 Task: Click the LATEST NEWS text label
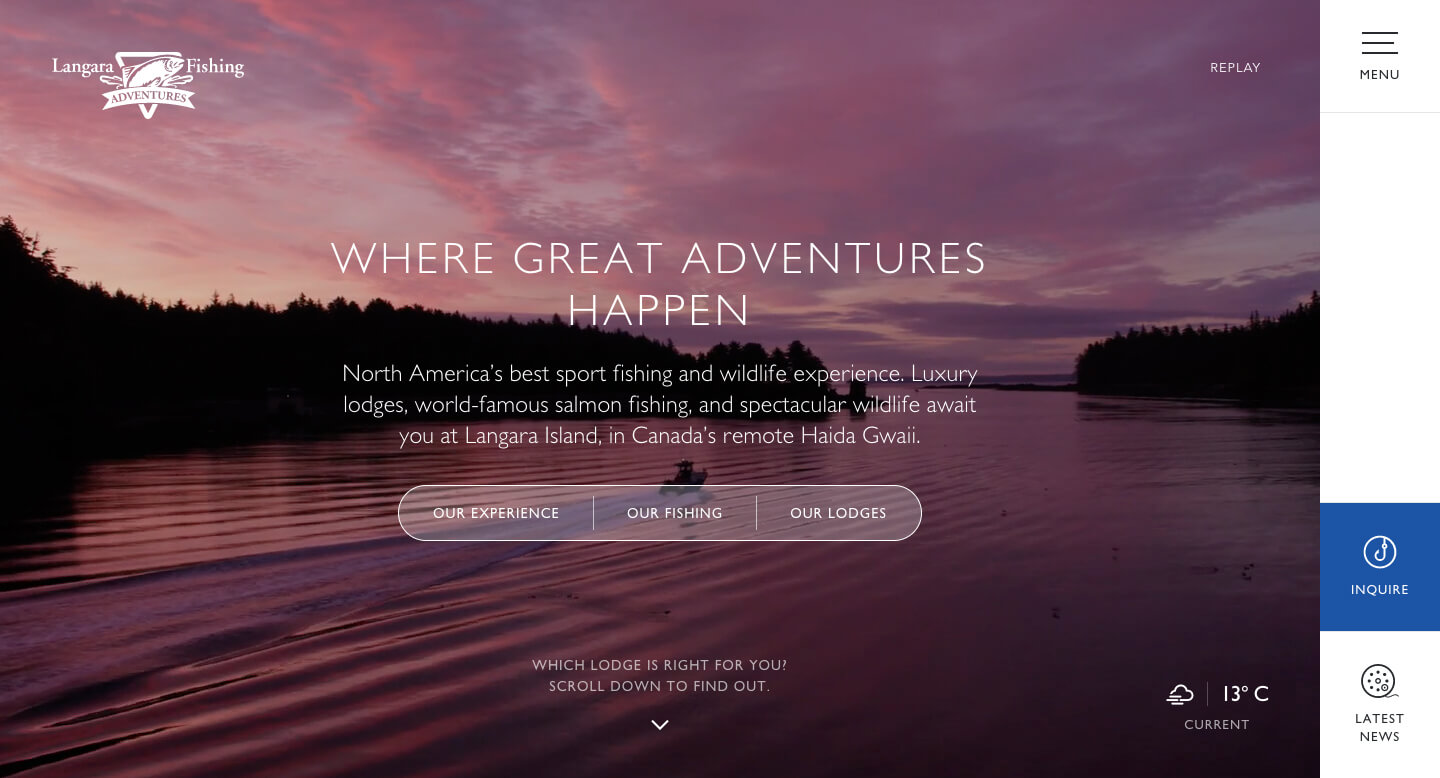[1379, 728]
